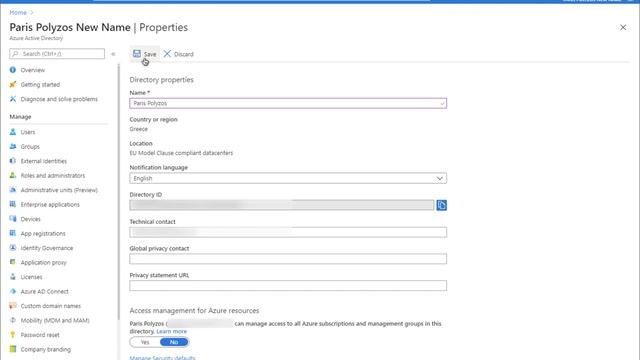The width and height of the screenshot is (640, 360).
Task: Click the Licenses icon
Action: click(x=13, y=277)
